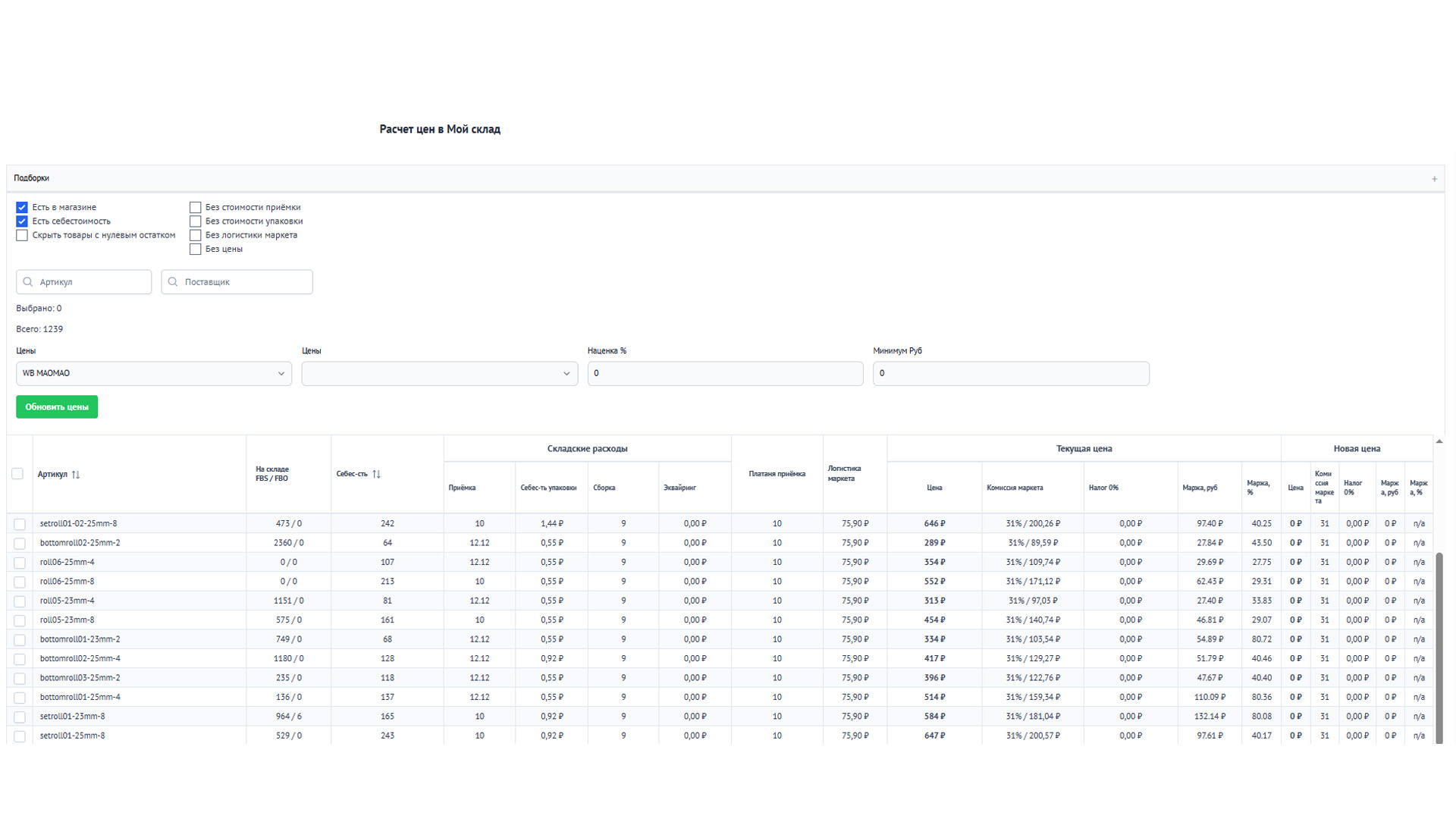The height and width of the screenshot is (819, 1456).
Task: Sort by Себес-сть using its sort arrows
Action: [377, 474]
